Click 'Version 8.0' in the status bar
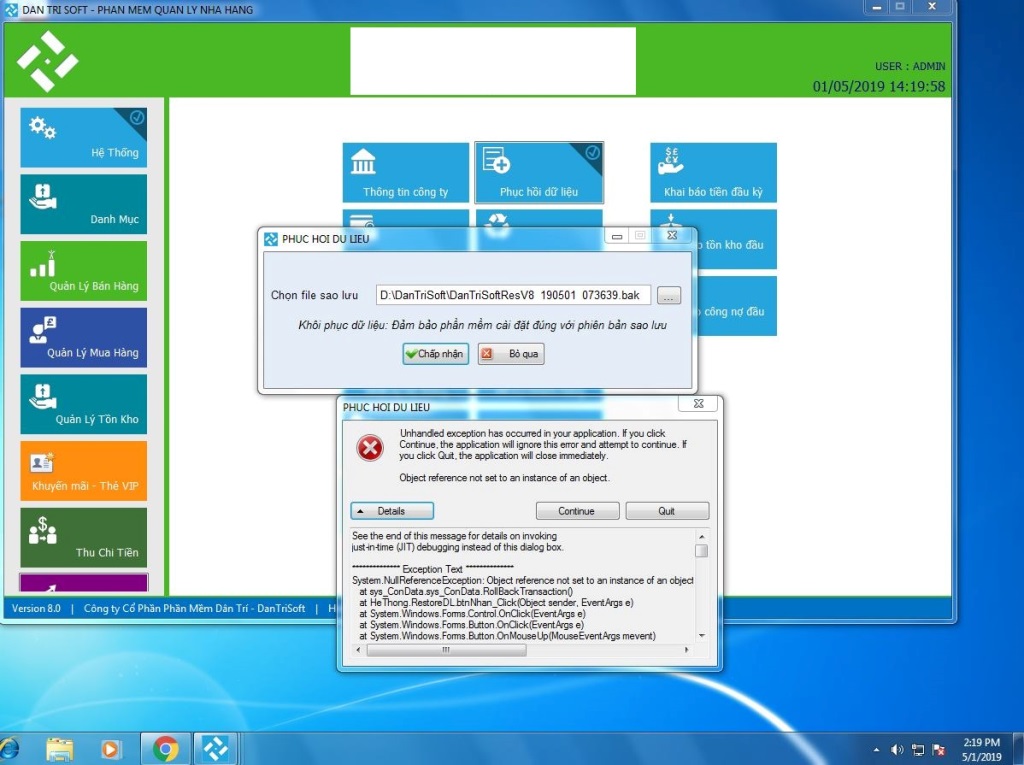 (x=36, y=608)
